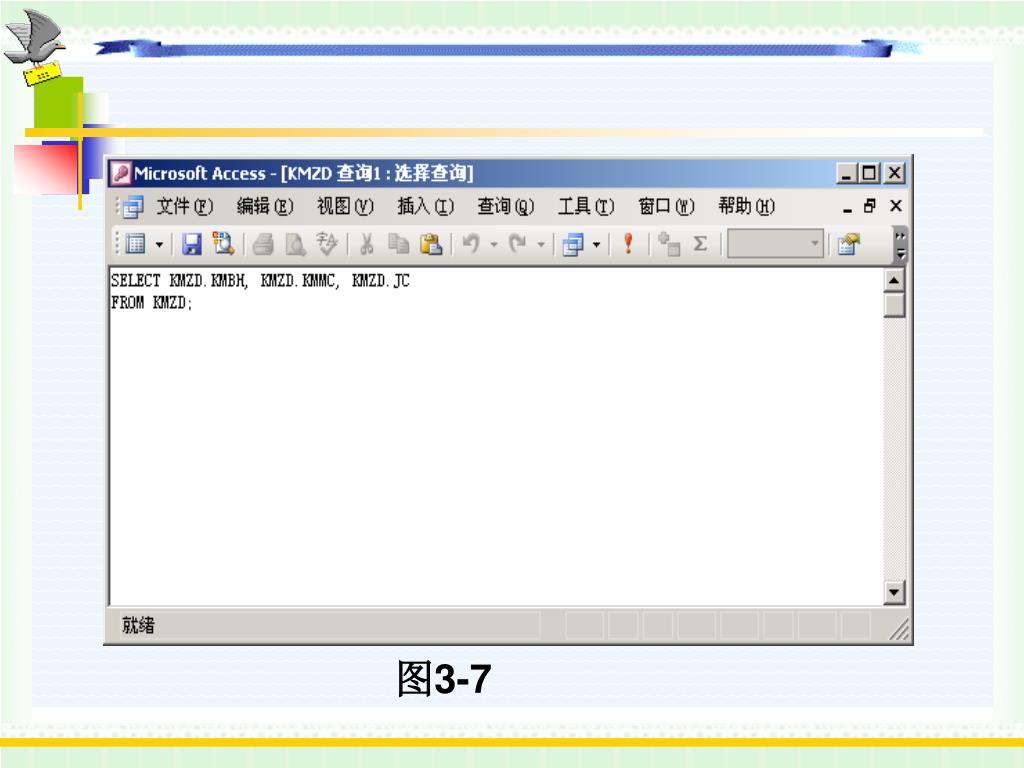1024x768 pixels.
Task: Click the 就绪 status bar text
Action: 138,625
